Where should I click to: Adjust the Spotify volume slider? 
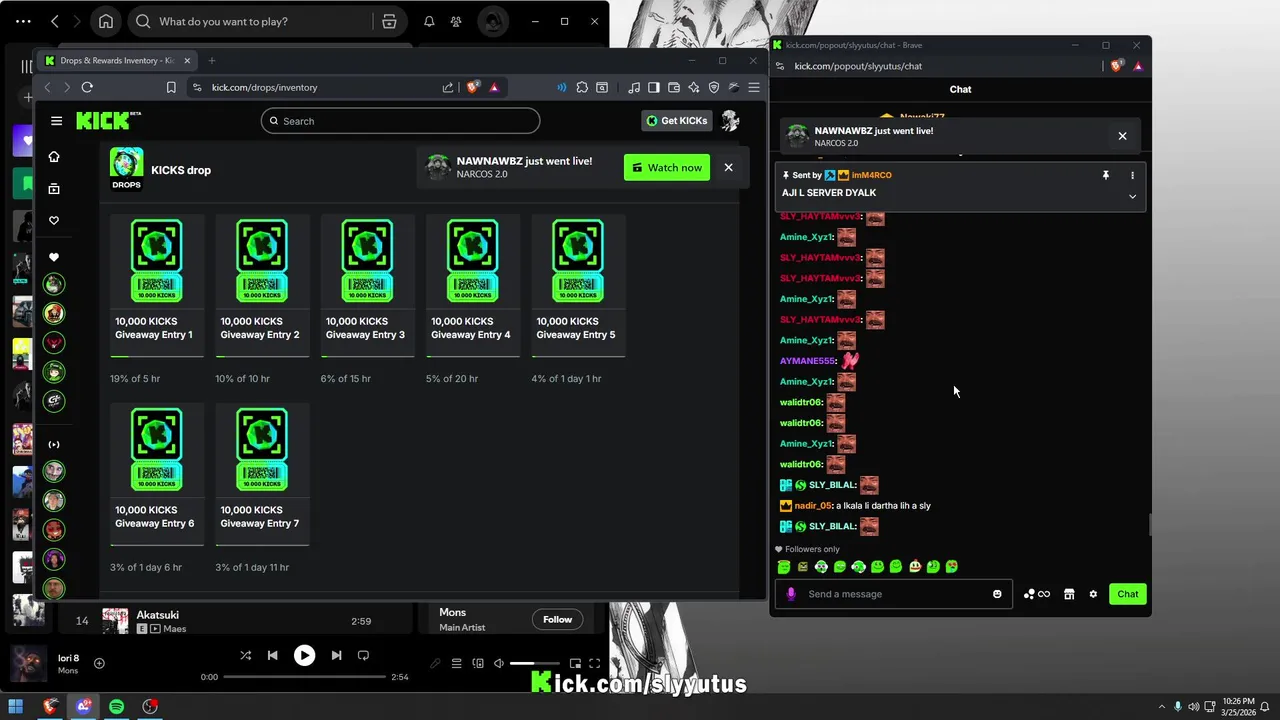click(535, 663)
